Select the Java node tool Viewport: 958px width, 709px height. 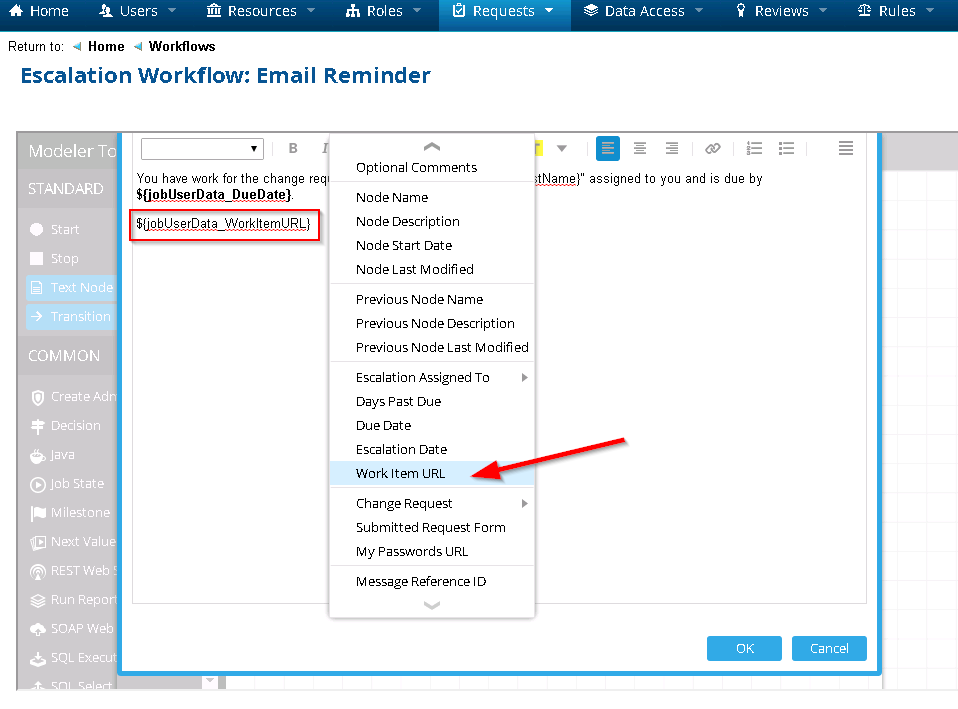[60, 455]
